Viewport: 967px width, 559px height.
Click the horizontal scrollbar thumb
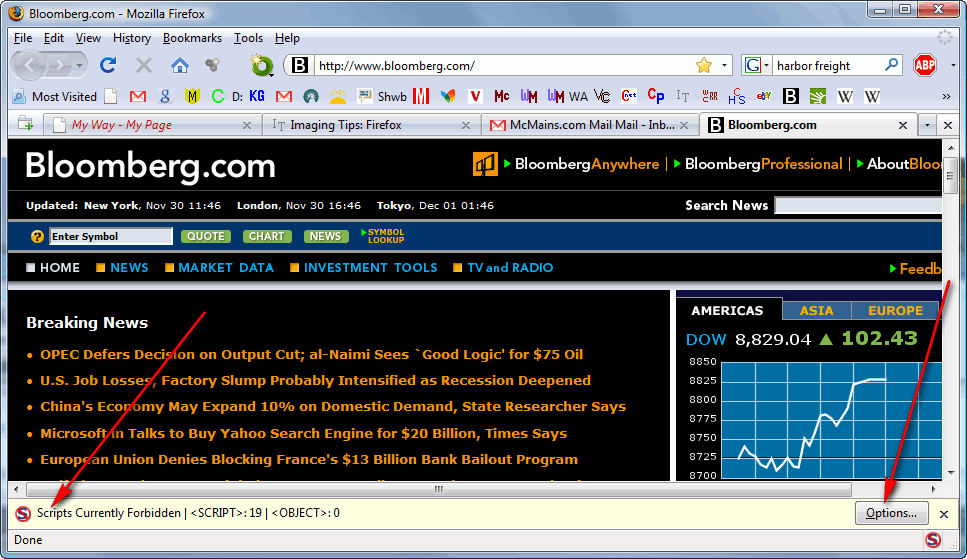[438, 489]
